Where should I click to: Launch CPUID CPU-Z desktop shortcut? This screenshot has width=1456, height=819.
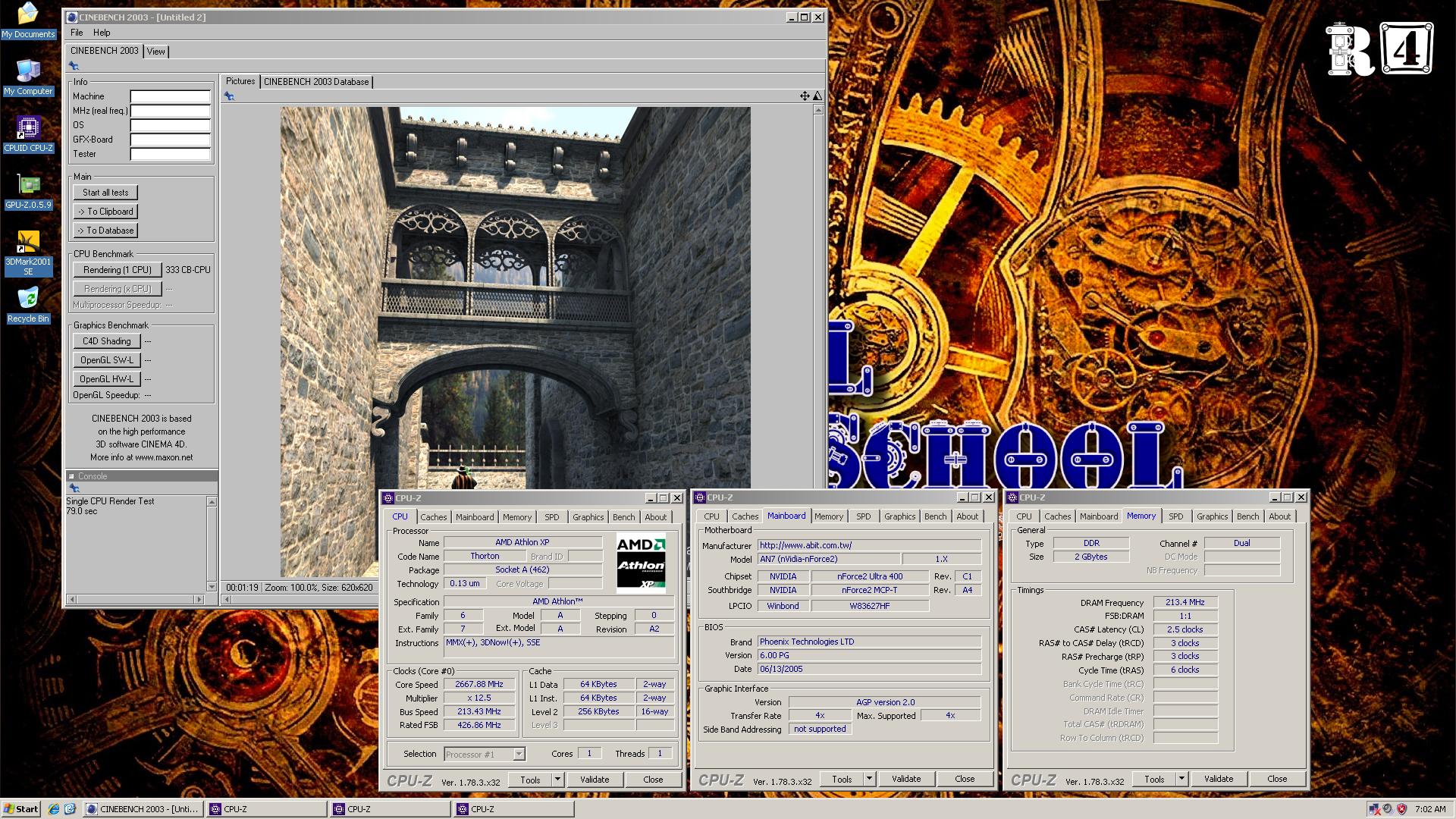click(x=28, y=134)
